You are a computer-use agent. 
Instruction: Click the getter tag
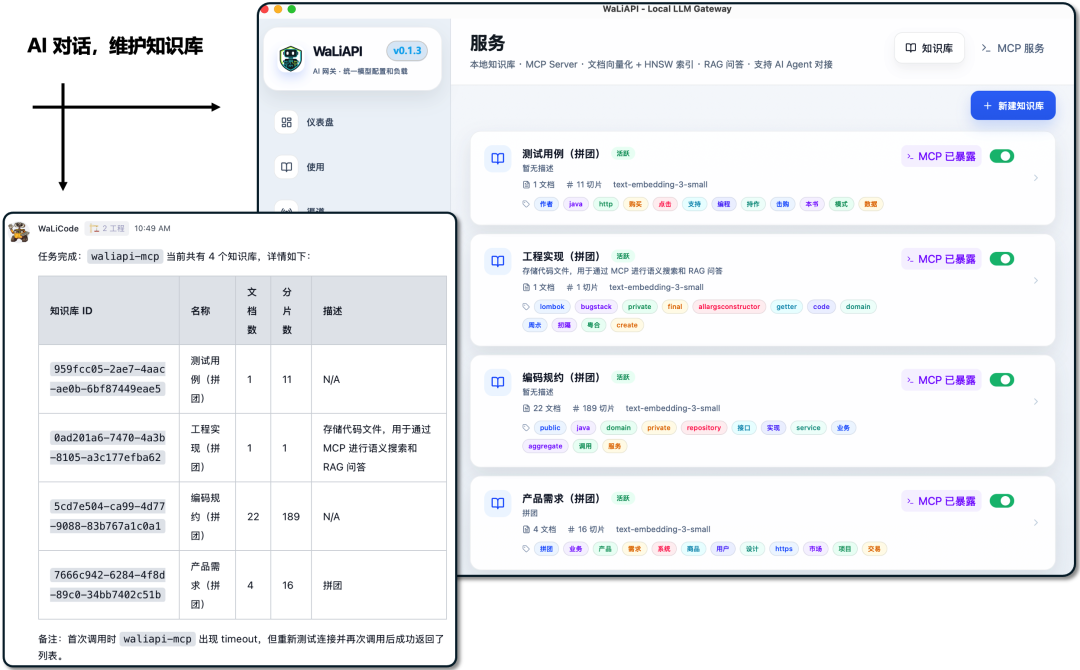coord(786,306)
